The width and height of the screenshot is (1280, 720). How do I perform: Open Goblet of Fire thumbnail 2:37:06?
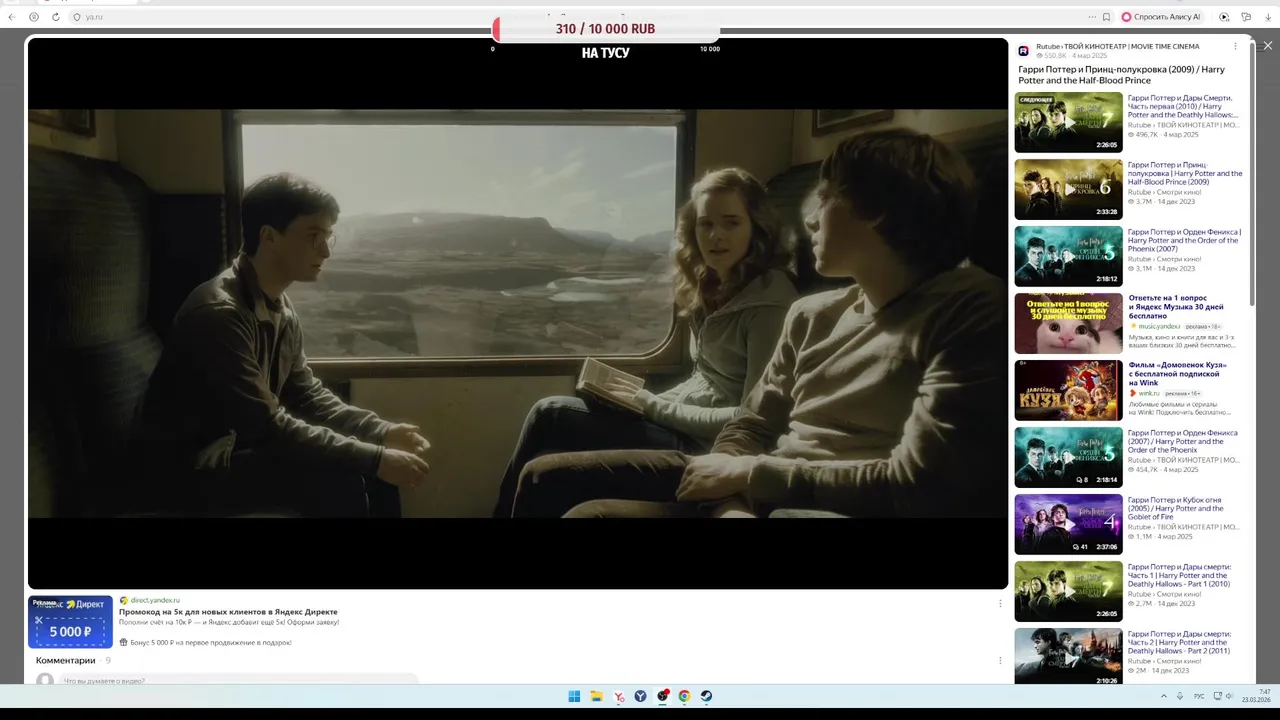1068,524
